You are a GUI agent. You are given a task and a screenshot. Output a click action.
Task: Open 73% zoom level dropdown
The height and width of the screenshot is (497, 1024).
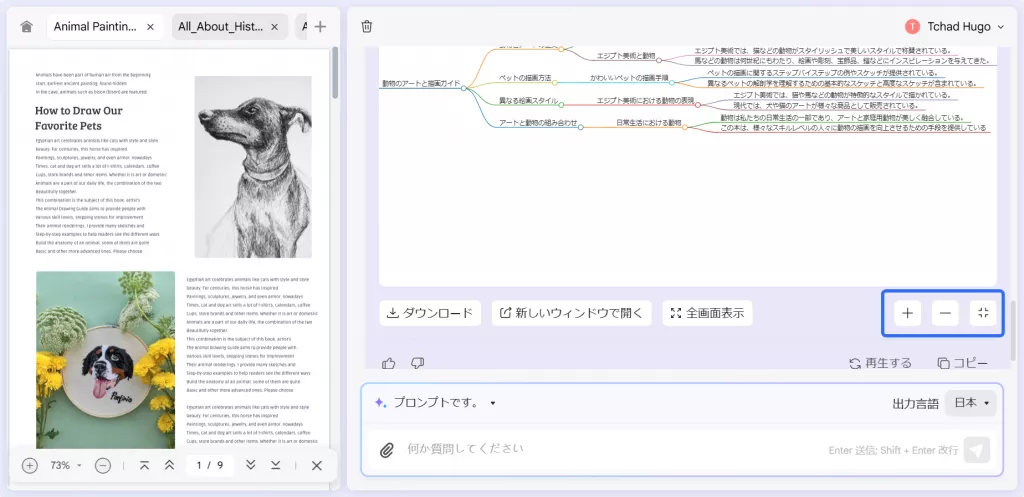66,466
